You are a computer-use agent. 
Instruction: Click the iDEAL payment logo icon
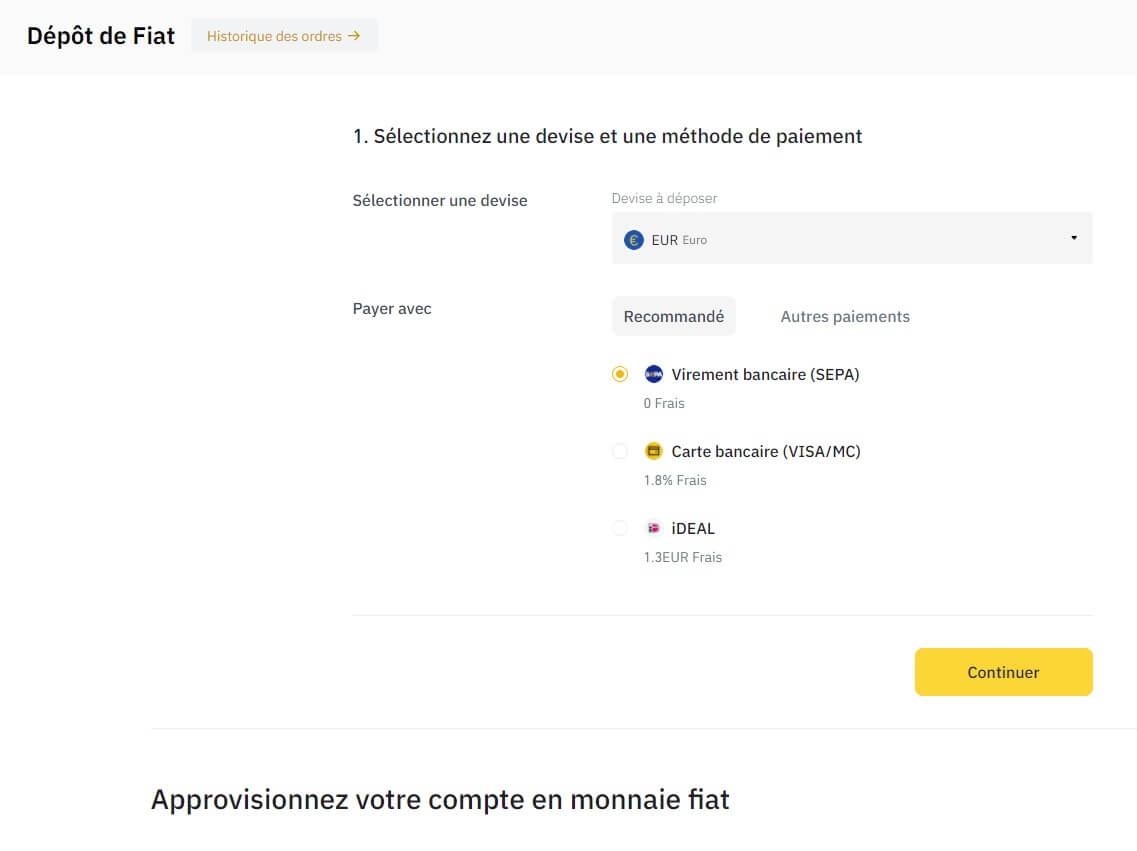[654, 528]
